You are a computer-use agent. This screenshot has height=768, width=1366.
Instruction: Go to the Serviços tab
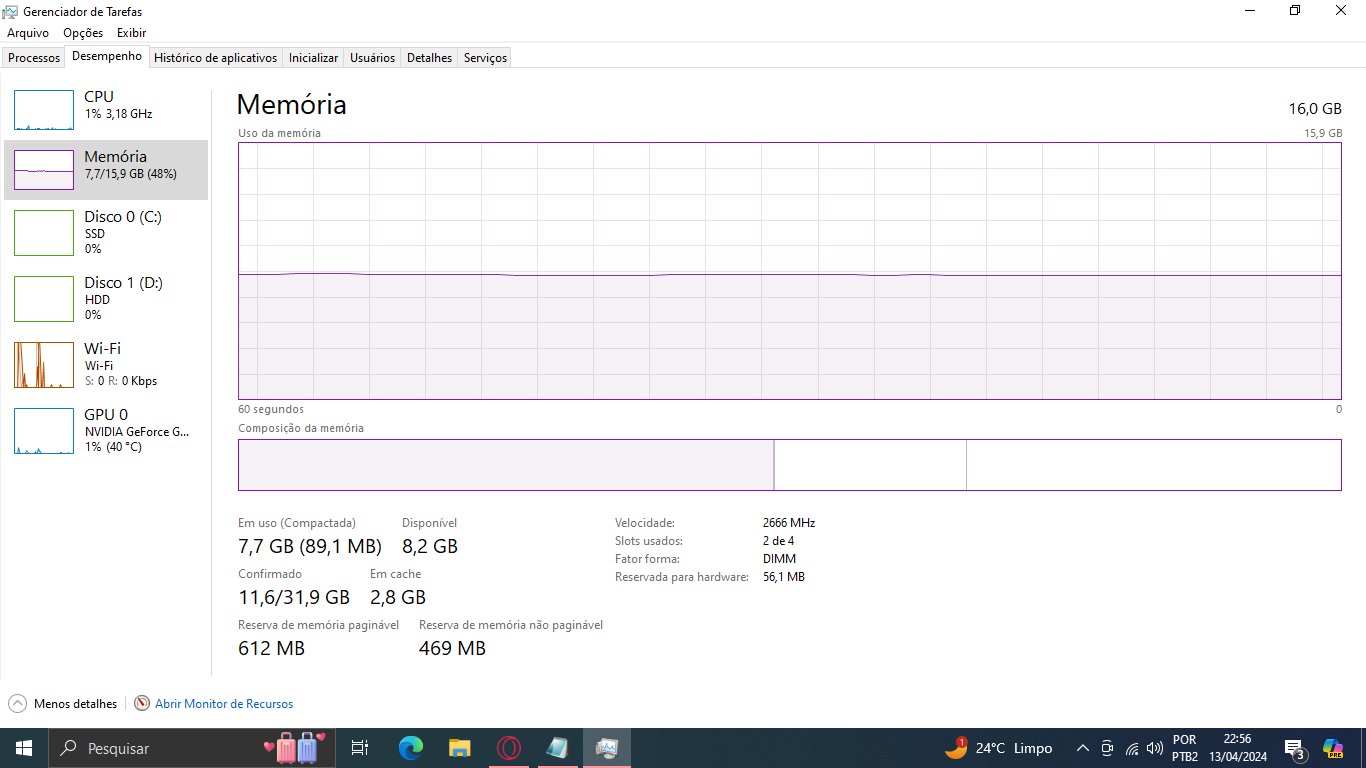(x=485, y=58)
